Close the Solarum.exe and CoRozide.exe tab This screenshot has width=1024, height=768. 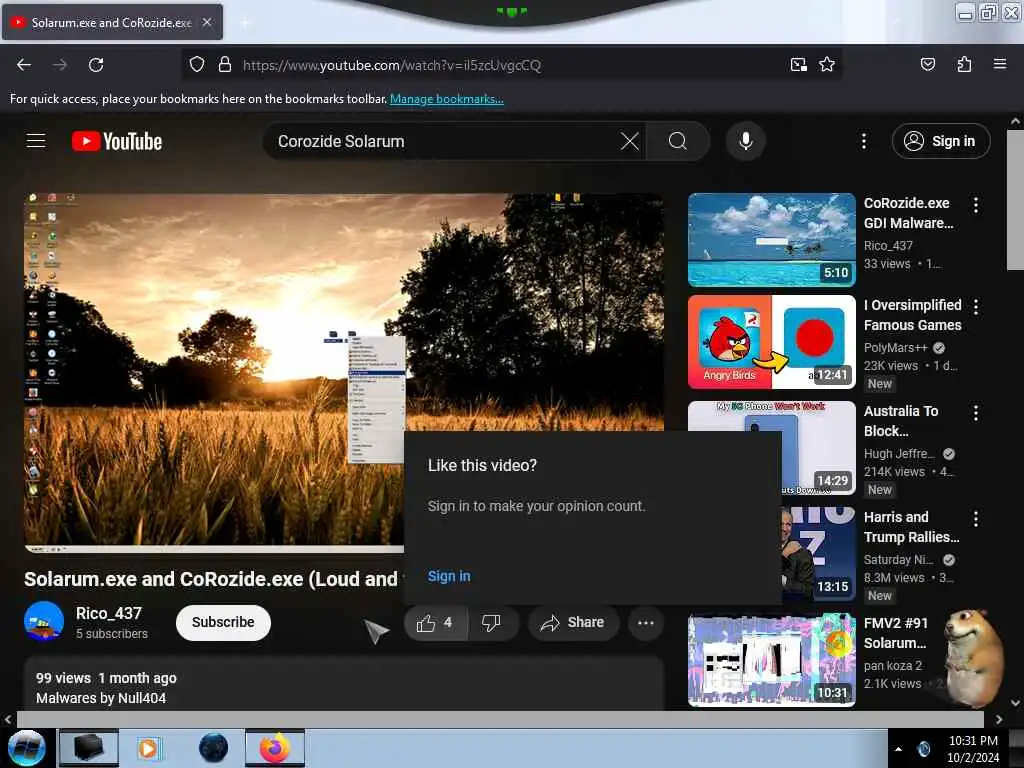coord(206,22)
